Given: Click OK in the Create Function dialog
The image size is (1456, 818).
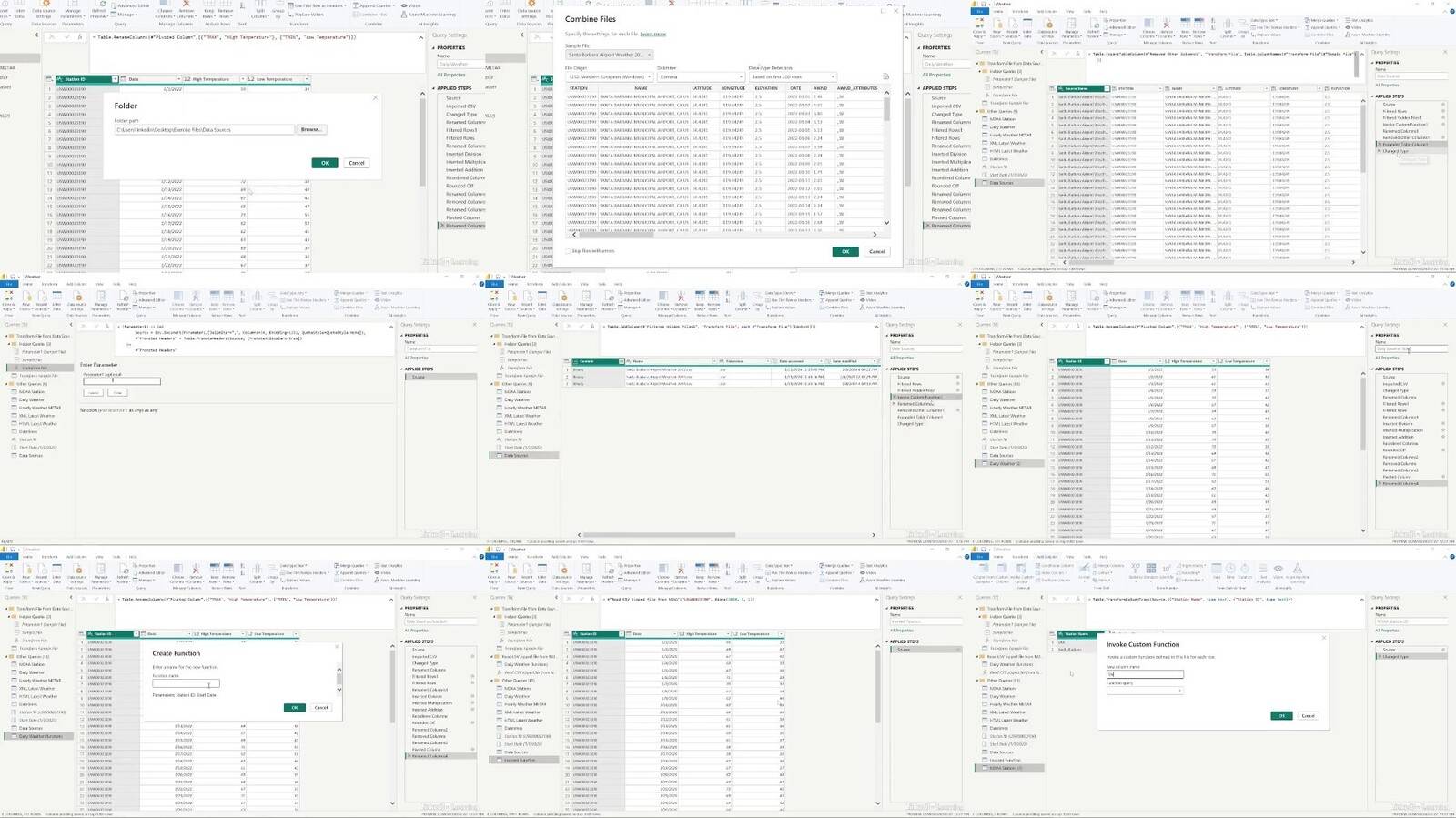Looking at the screenshot, I should point(294,707).
